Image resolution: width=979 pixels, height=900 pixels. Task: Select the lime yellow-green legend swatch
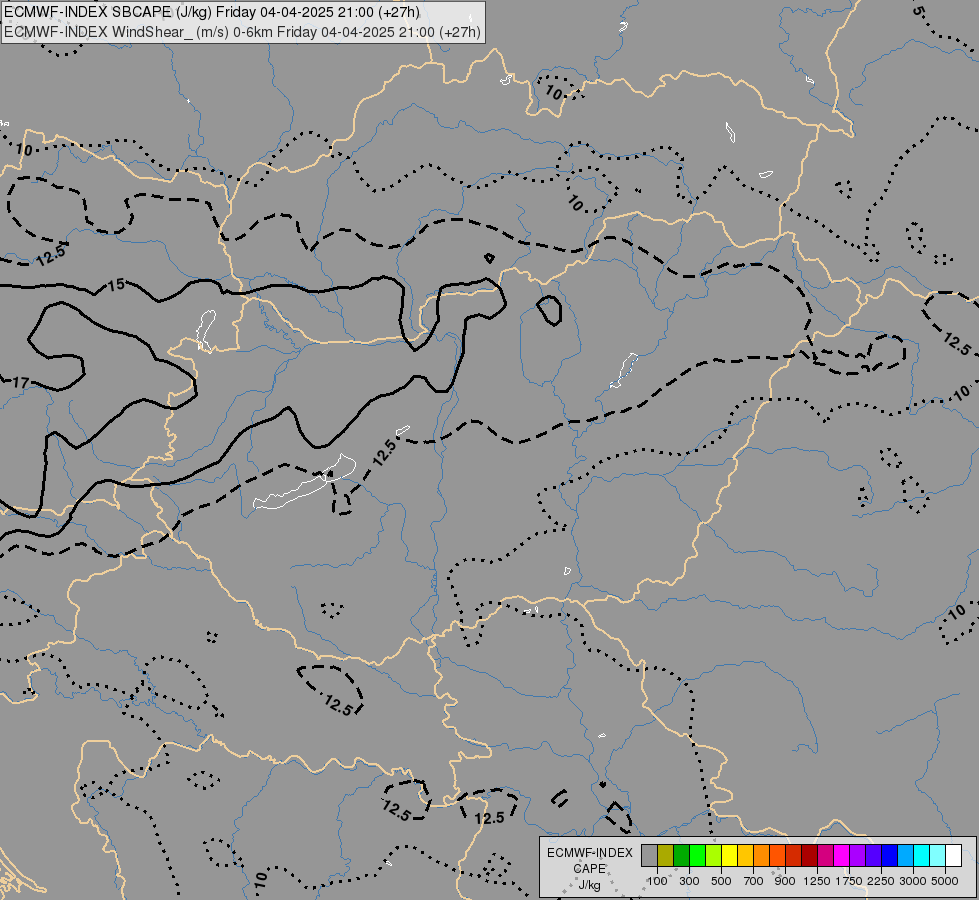(714, 856)
